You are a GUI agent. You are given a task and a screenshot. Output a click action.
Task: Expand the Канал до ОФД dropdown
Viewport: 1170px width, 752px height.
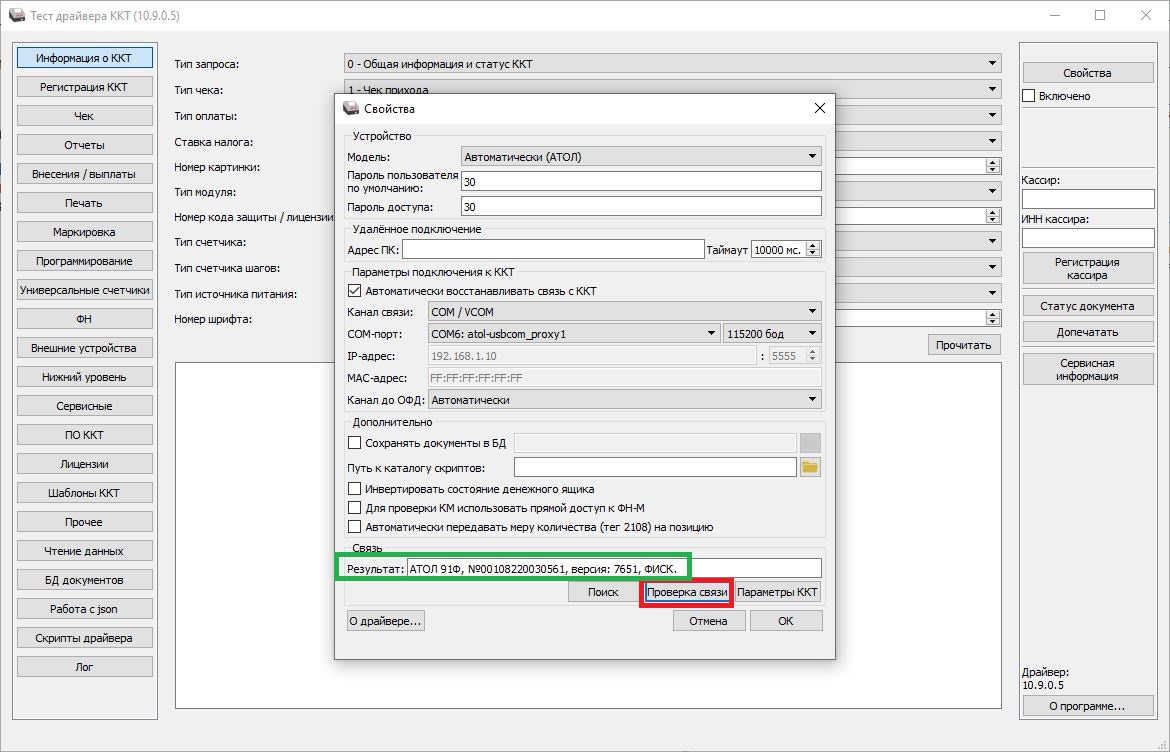(x=623, y=400)
